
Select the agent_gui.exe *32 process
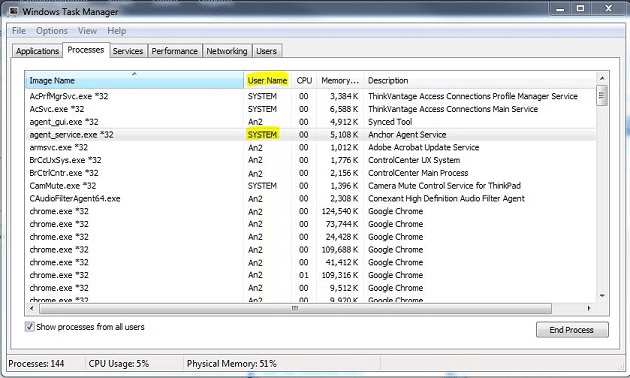click(310, 122)
